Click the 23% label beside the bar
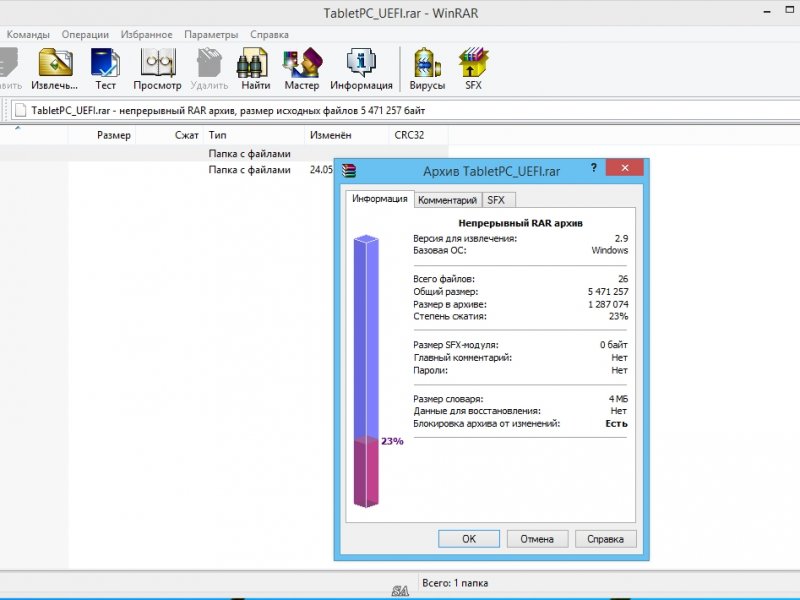This screenshot has height=600, width=800. (392, 441)
